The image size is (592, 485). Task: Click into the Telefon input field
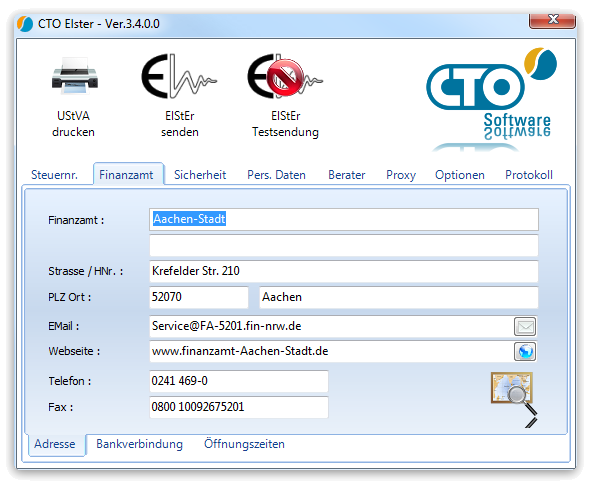[239, 381]
